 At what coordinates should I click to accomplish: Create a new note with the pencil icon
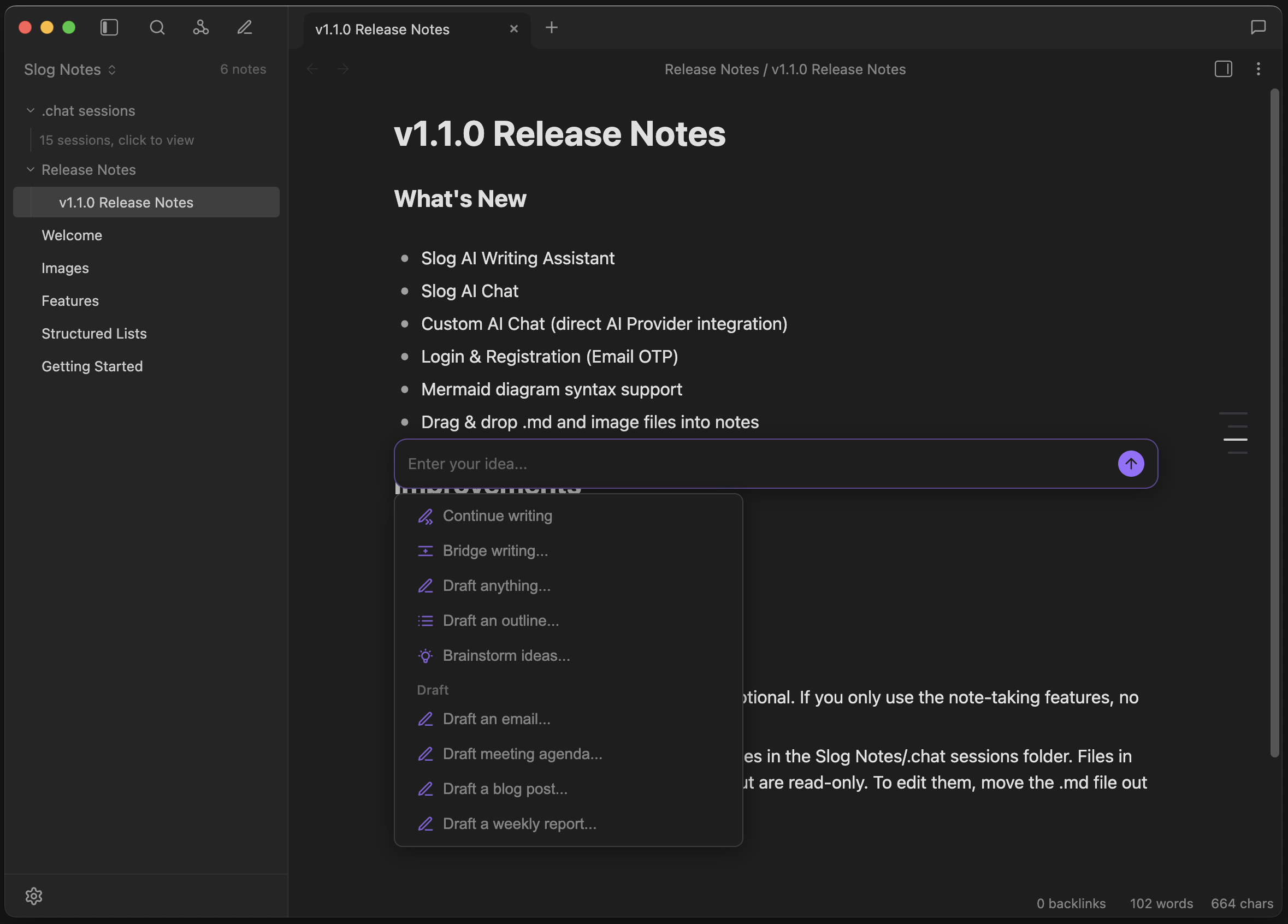pyautogui.click(x=244, y=27)
